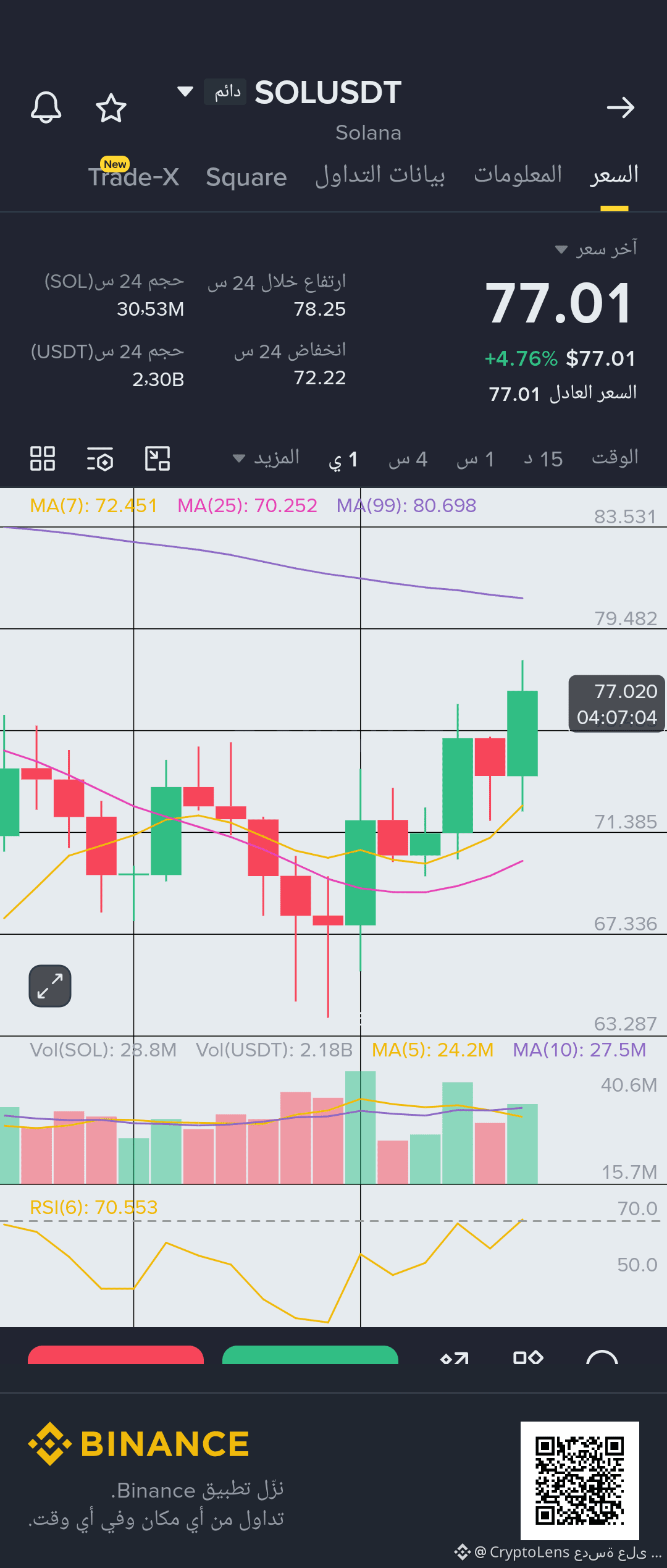
Task: Expand chart to fullscreen with arrows button
Action: click(50, 986)
